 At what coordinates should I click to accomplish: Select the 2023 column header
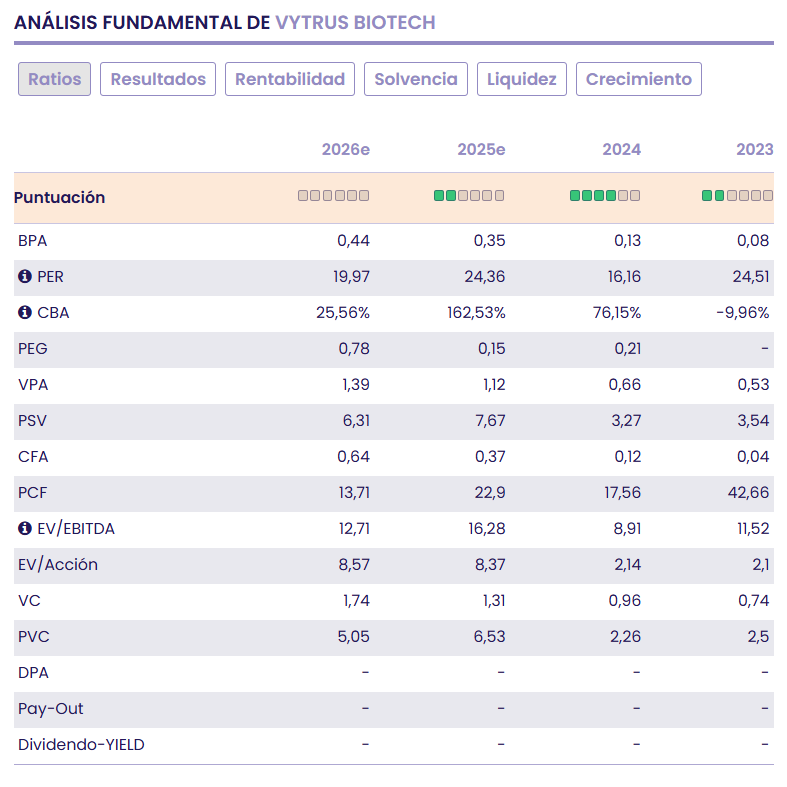click(755, 150)
